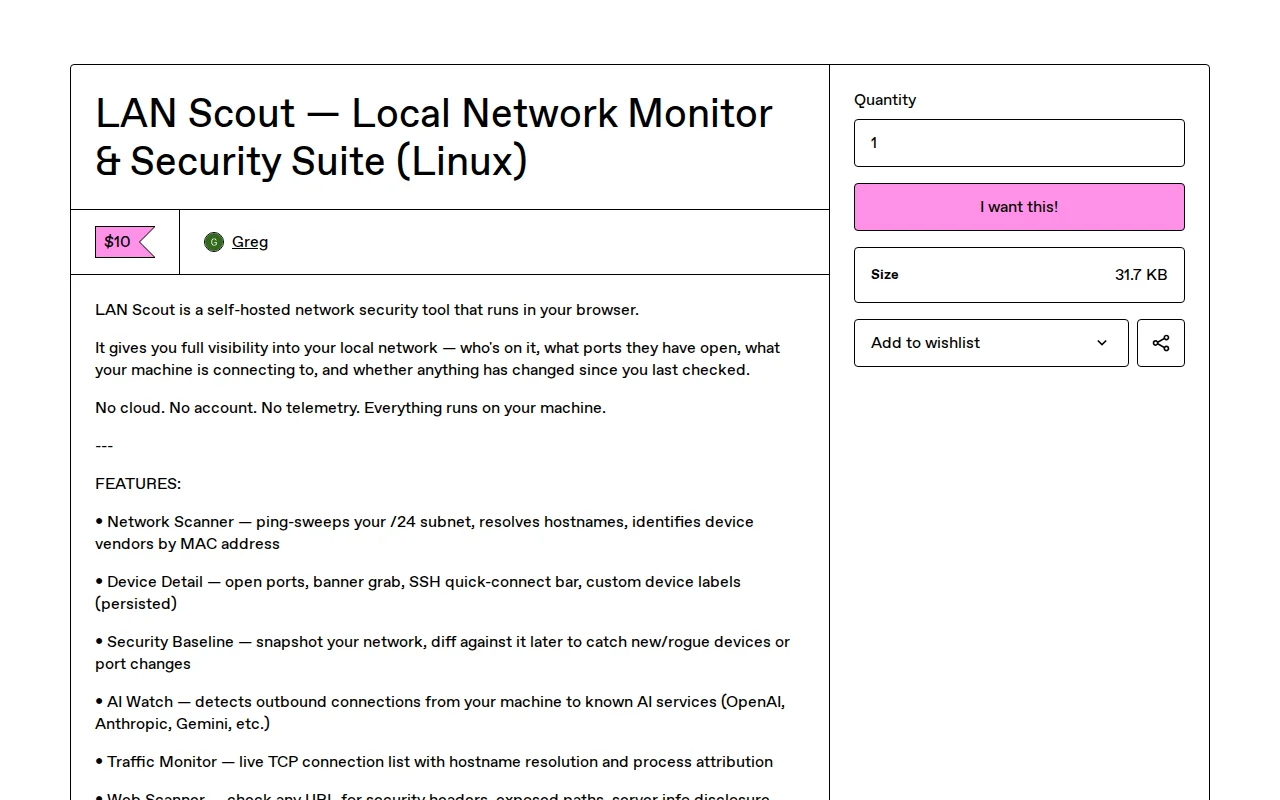The width and height of the screenshot is (1280, 800).
Task: Expand the Add to wishlist dropdown
Action: point(991,343)
